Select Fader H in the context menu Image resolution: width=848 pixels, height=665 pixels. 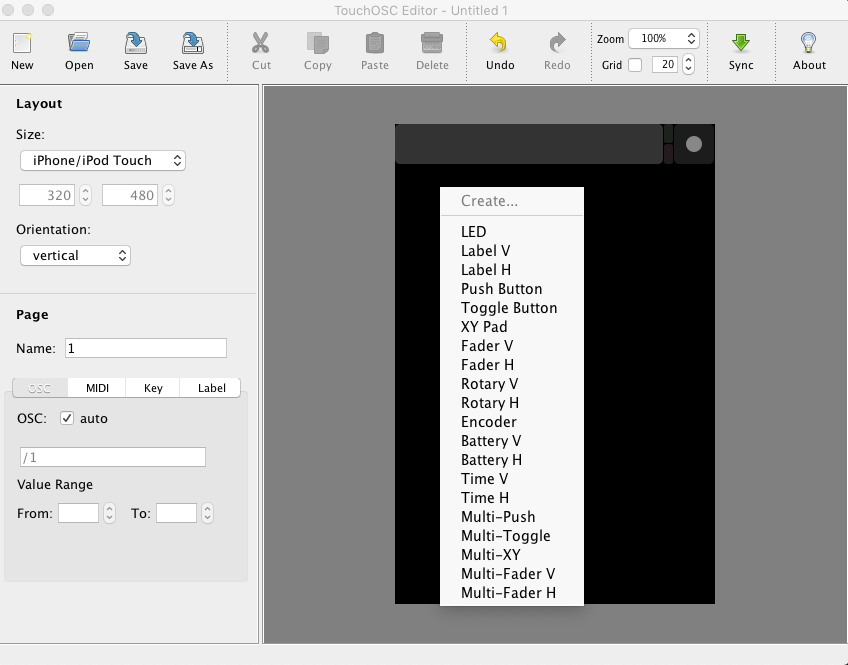click(x=512, y=364)
